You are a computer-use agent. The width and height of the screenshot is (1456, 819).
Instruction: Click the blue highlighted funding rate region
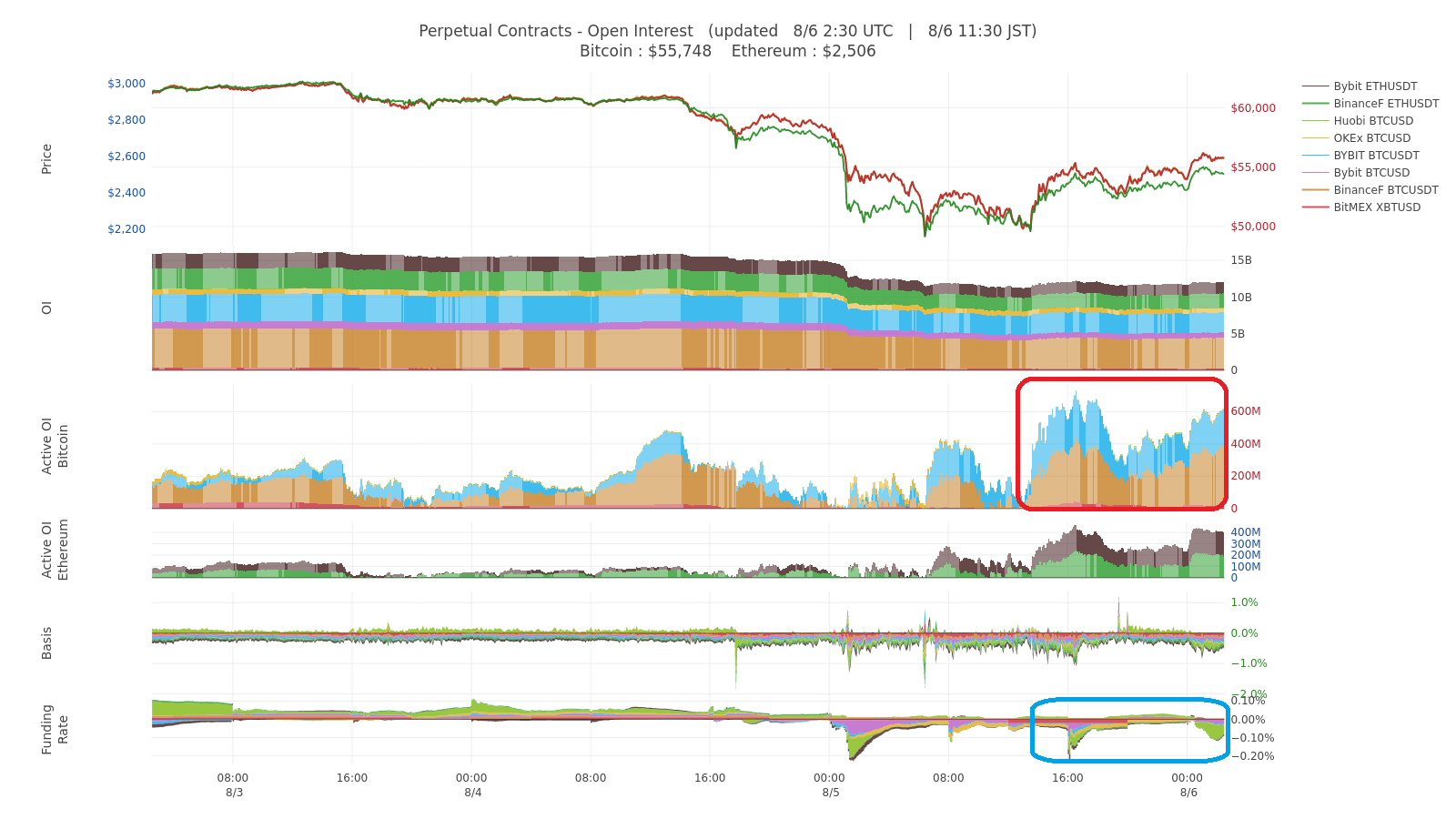(x=1128, y=728)
